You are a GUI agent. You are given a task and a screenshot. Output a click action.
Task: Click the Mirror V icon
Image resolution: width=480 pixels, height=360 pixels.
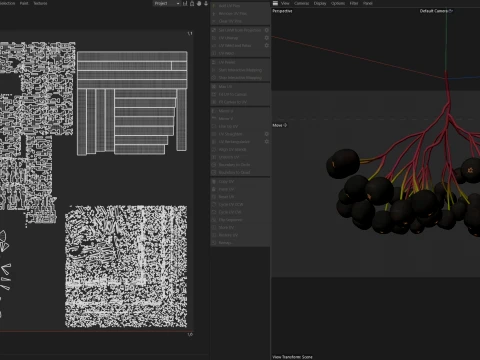tap(214, 118)
